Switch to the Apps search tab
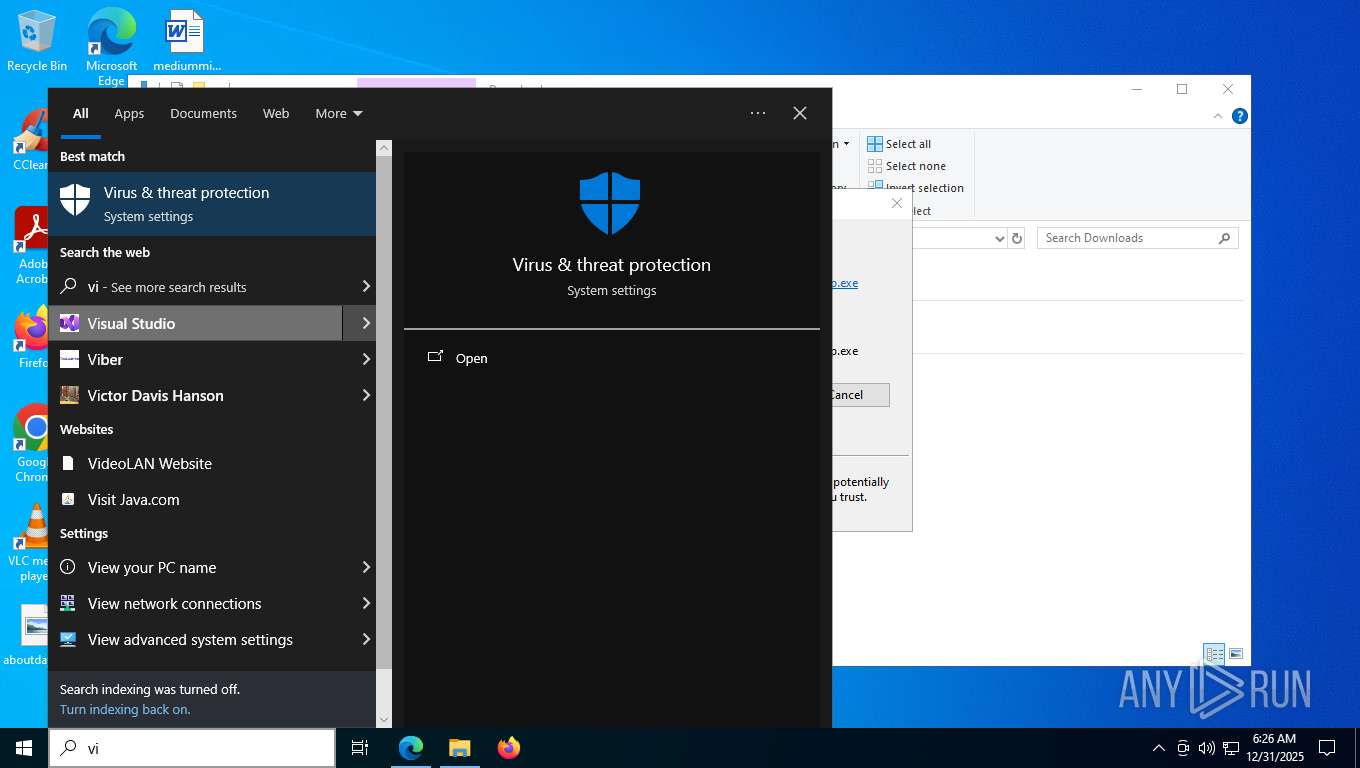Viewport: 1360px width, 768px height. click(129, 114)
